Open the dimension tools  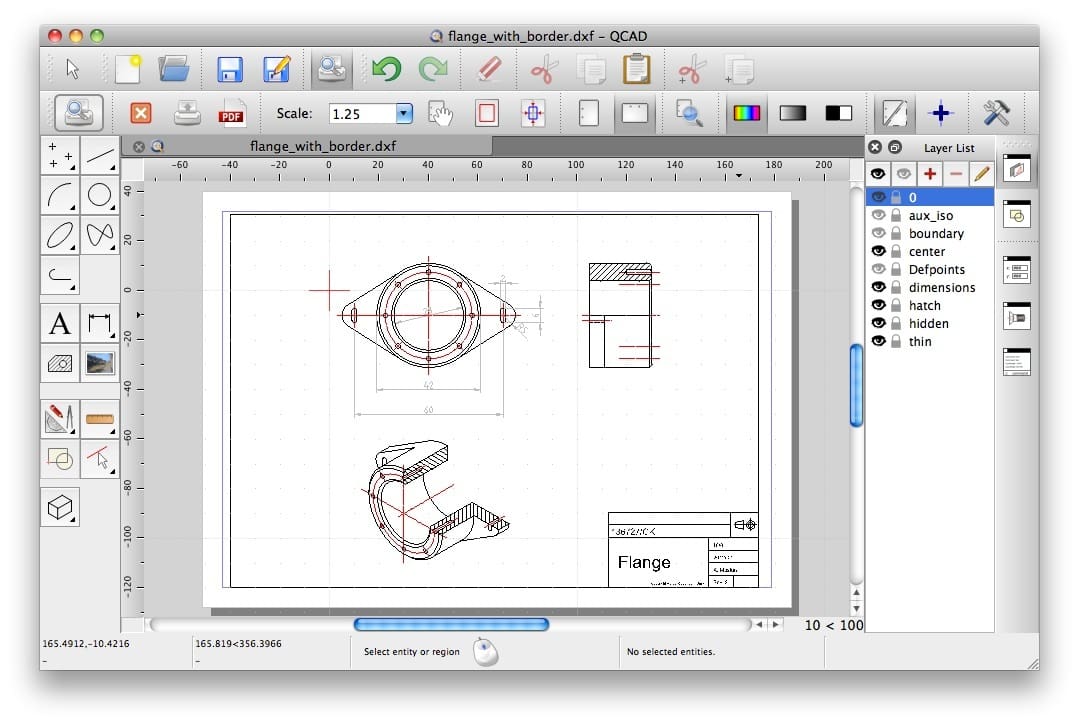tap(100, 323)
